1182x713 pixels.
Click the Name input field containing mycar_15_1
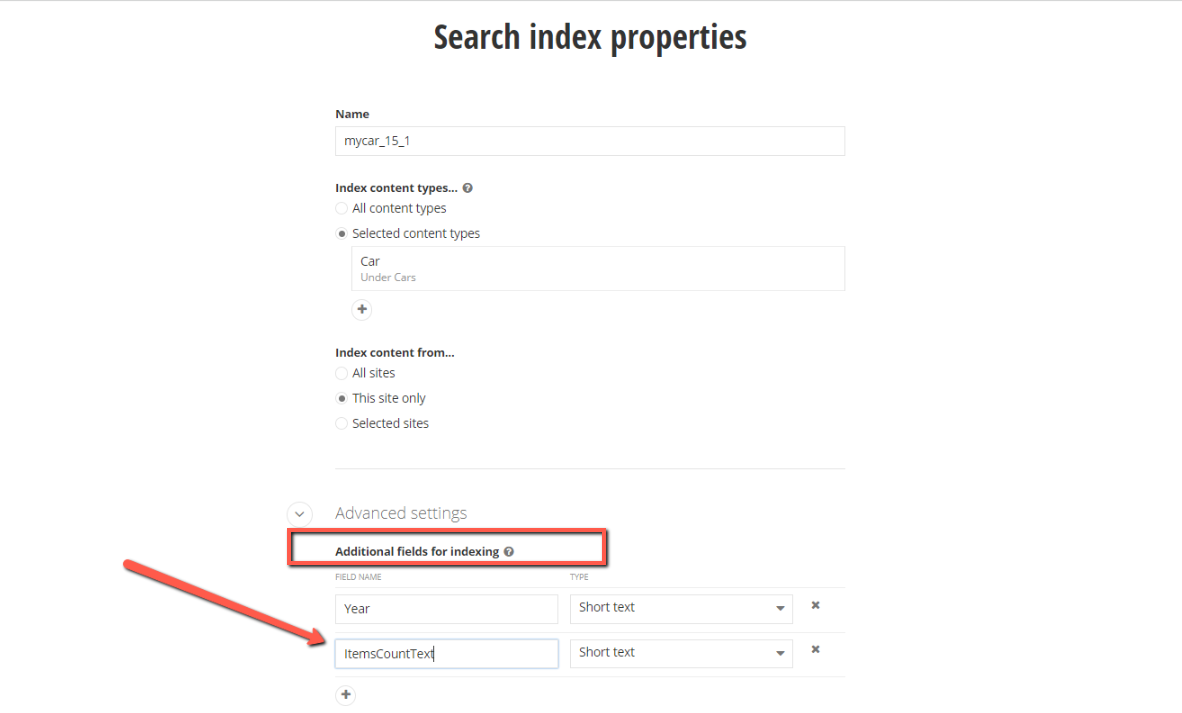[589, 141]
